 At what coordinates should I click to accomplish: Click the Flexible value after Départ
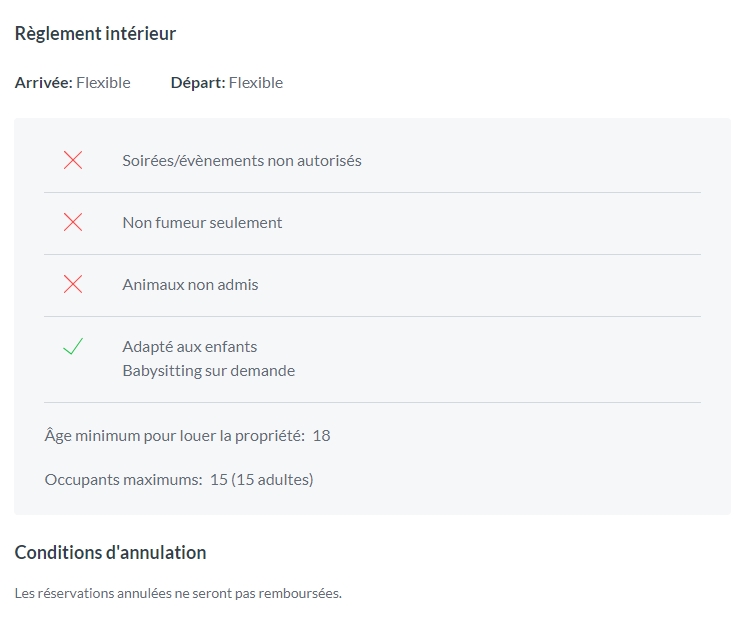256,82
